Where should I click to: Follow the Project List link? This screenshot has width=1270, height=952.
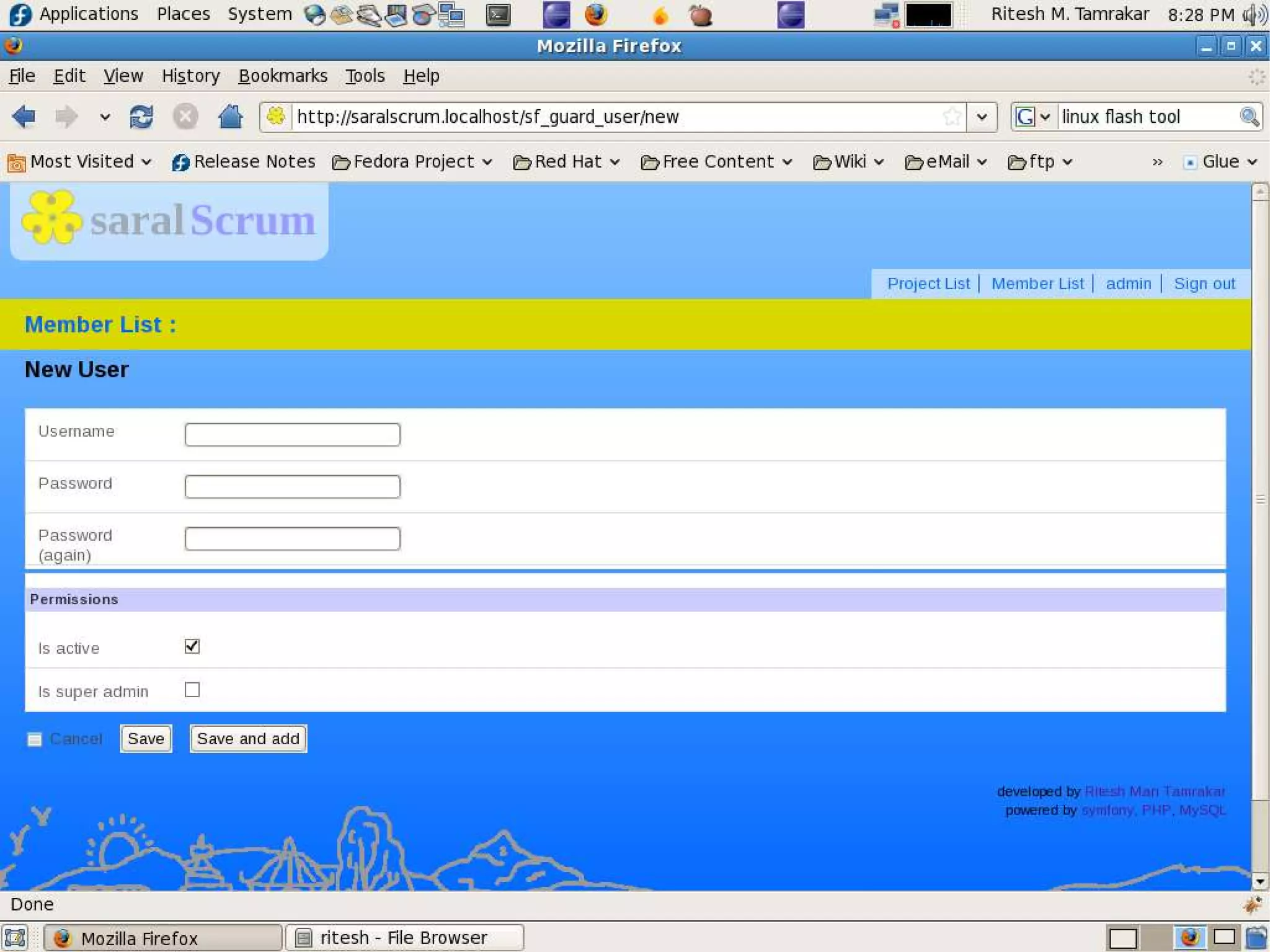tap(928, 283)
